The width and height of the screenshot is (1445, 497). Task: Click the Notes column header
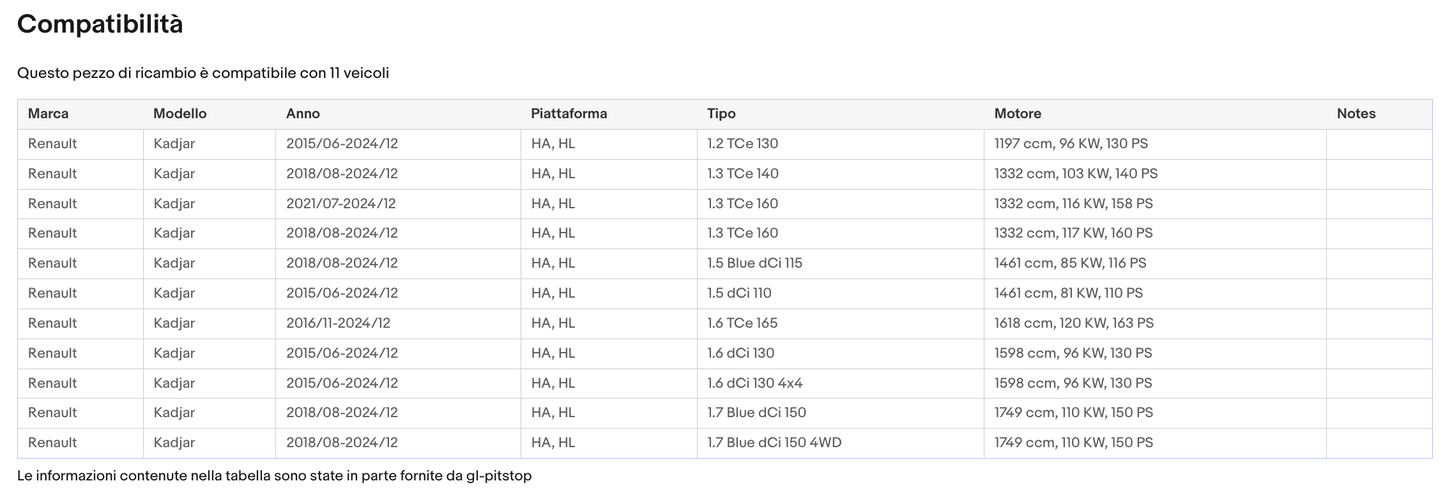pos(1356,114)
